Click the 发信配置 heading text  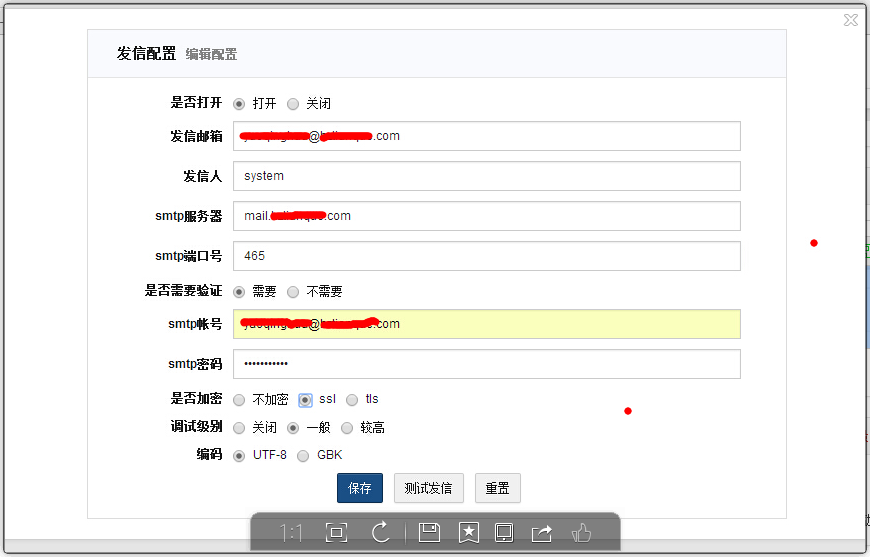coord(146,53)
